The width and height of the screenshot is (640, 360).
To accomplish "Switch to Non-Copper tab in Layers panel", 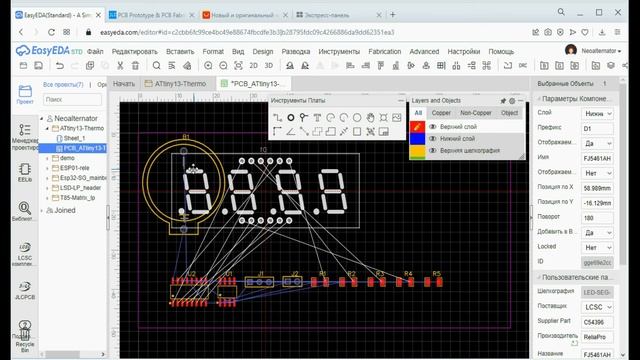I will click(x=476, y=113).
